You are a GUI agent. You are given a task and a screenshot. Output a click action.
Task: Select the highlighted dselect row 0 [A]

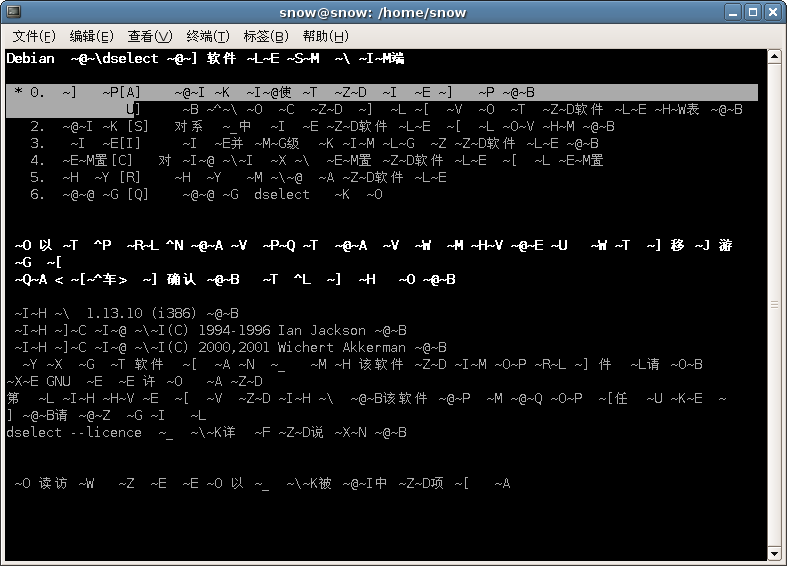381,92
